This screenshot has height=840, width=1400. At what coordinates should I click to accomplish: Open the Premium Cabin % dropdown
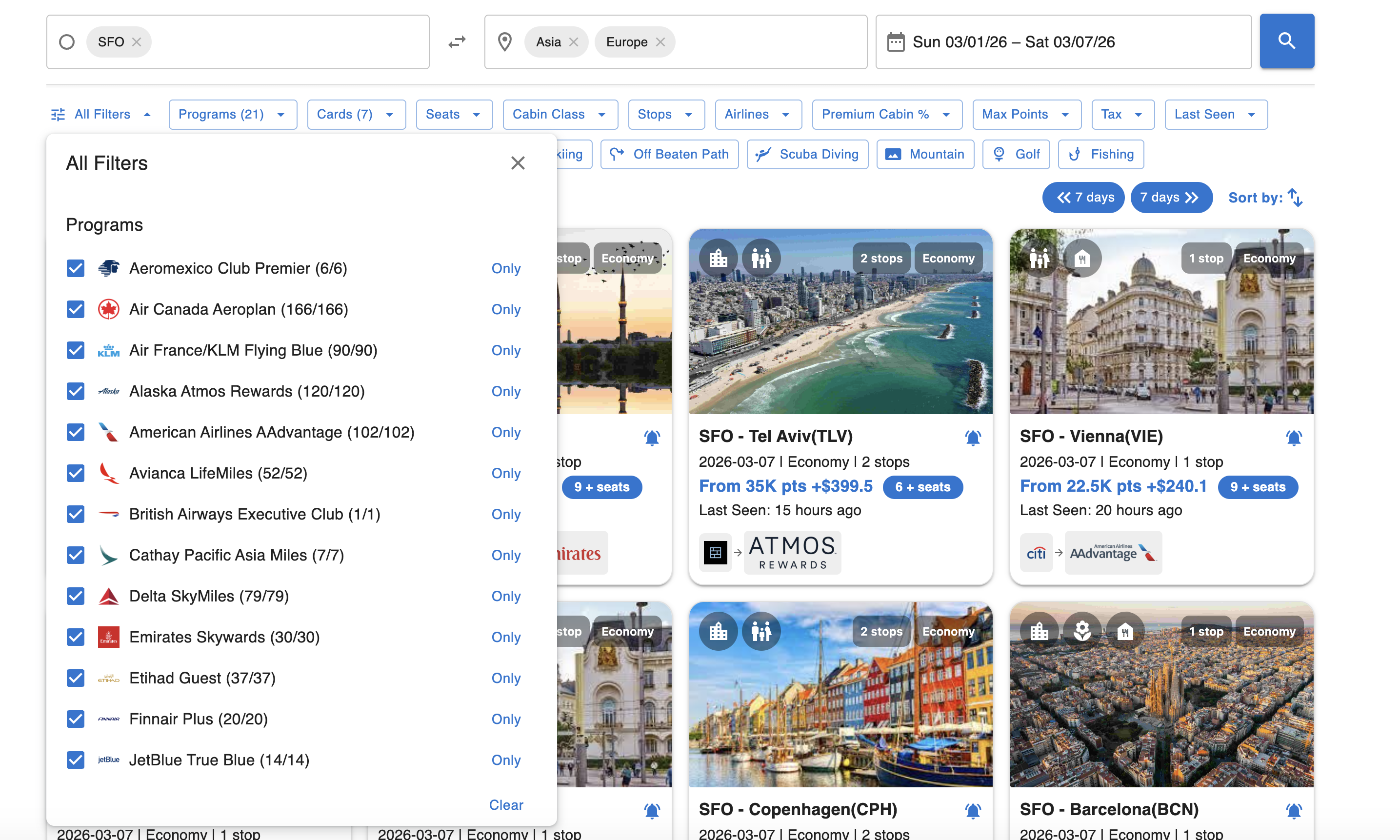[886, 114]
